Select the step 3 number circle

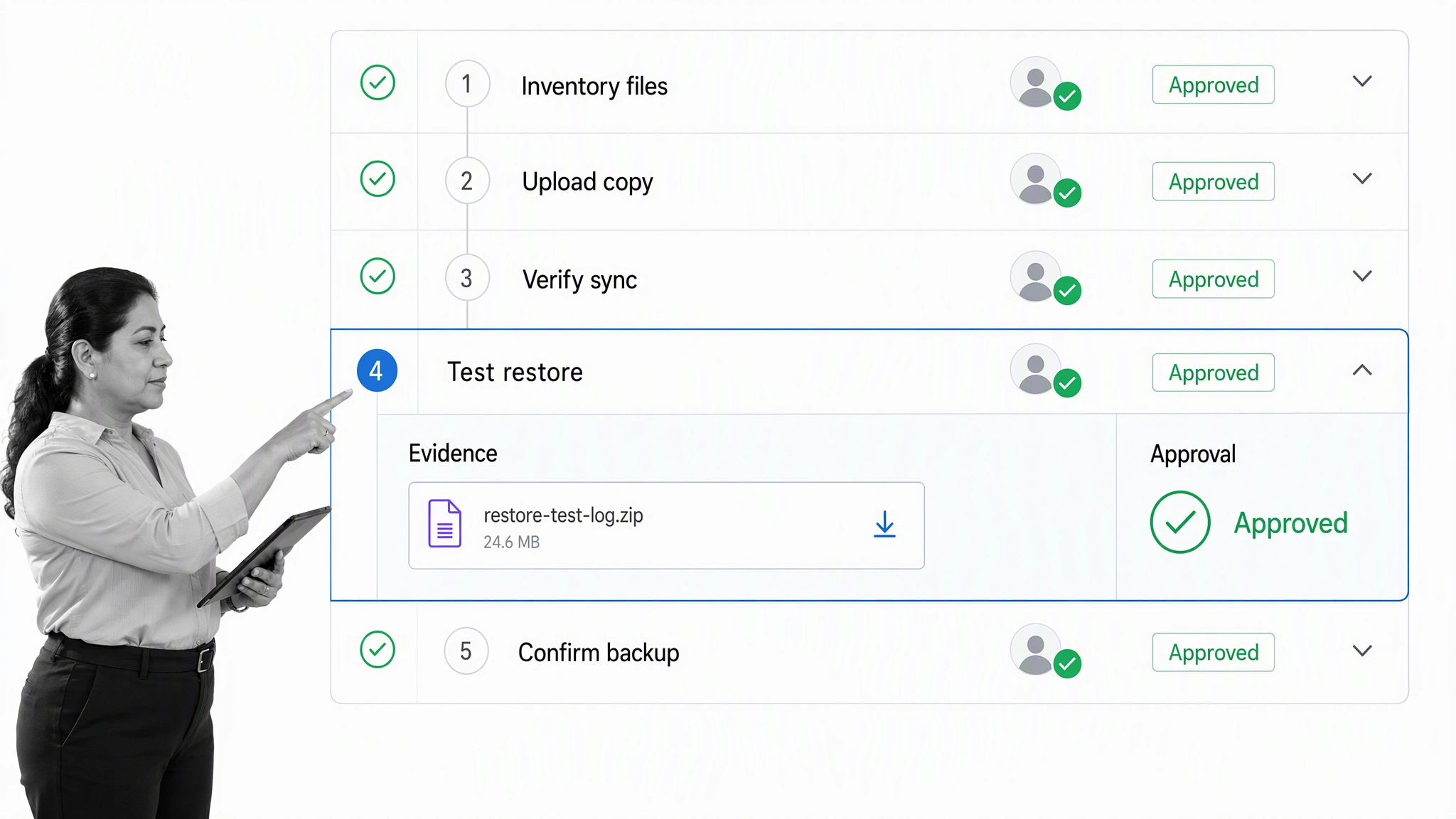[x=467, y=278]
